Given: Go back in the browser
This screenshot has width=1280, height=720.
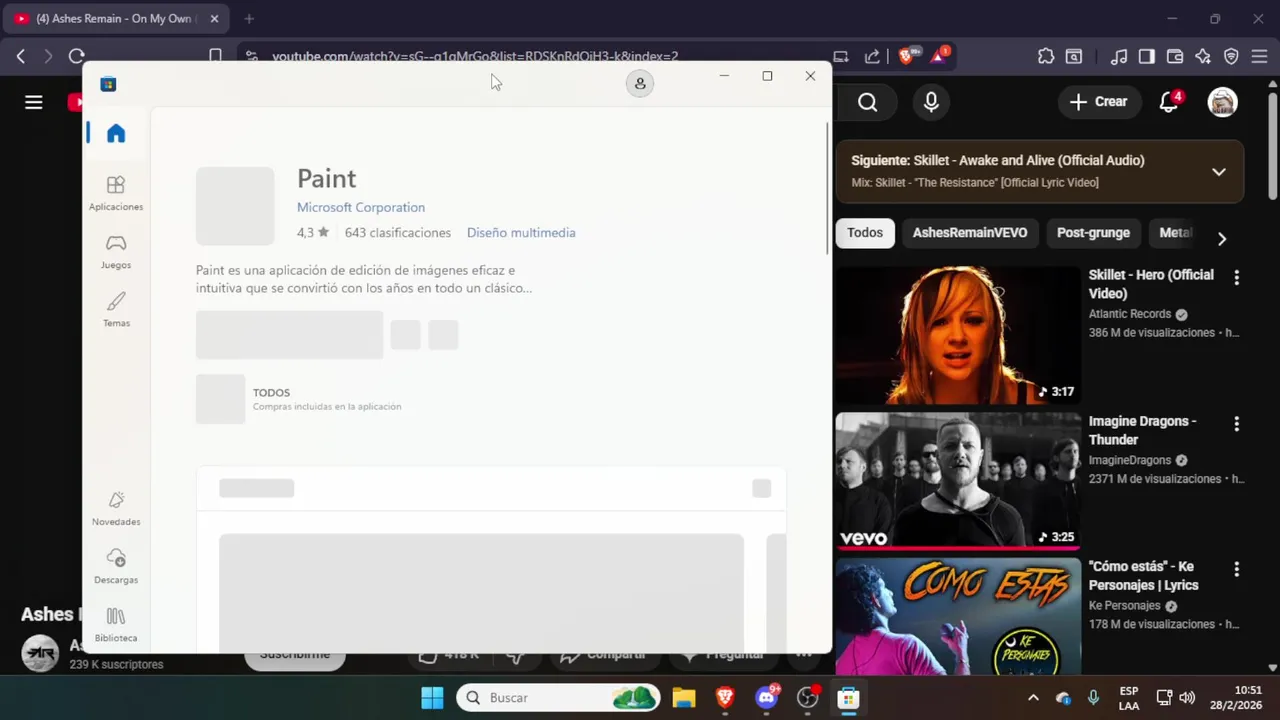Looking at the screenshot, I should click(21, 56).
